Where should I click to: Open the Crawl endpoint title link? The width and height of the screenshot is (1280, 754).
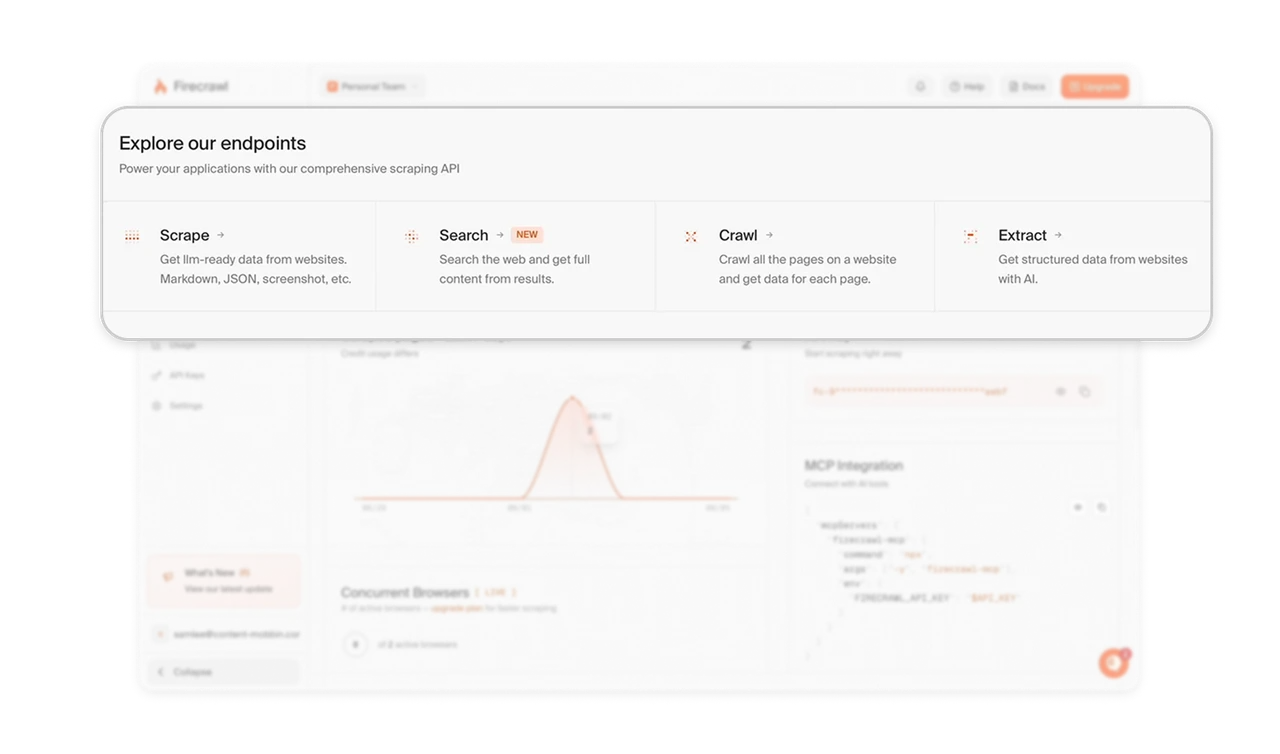pyautogui.click(x=738, y=235)
